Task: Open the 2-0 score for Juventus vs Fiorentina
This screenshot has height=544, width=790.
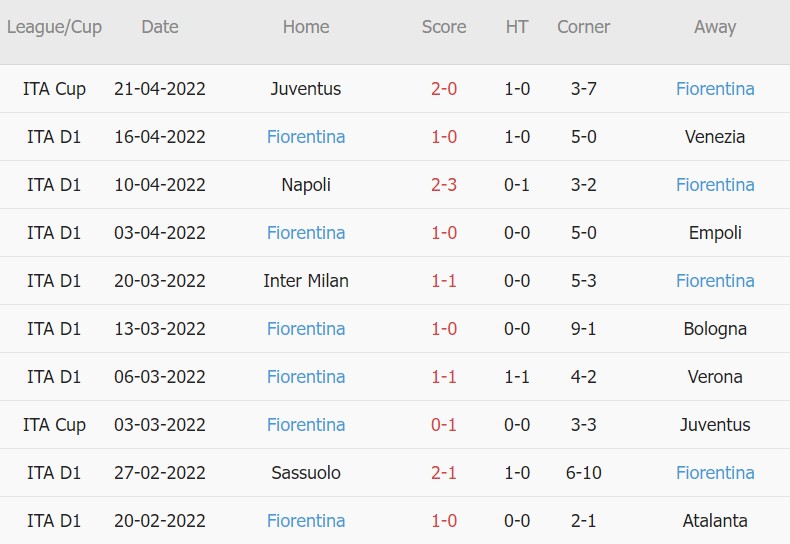Action: tap(444, 89)
